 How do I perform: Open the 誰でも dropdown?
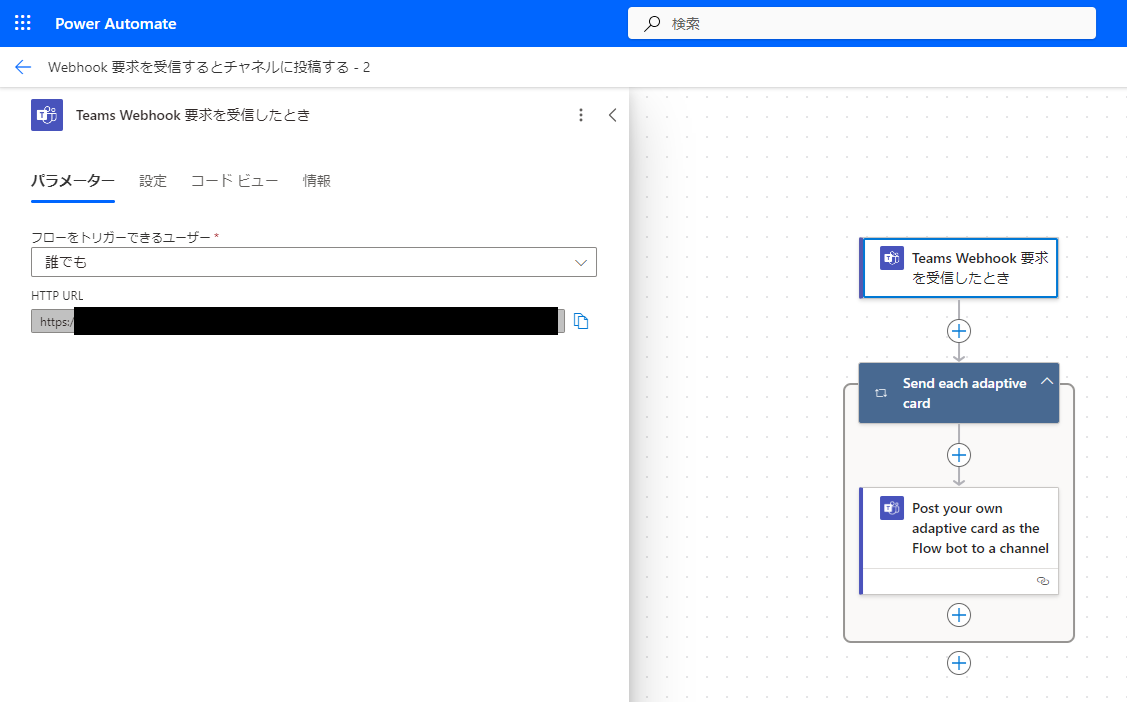point(313,262)
